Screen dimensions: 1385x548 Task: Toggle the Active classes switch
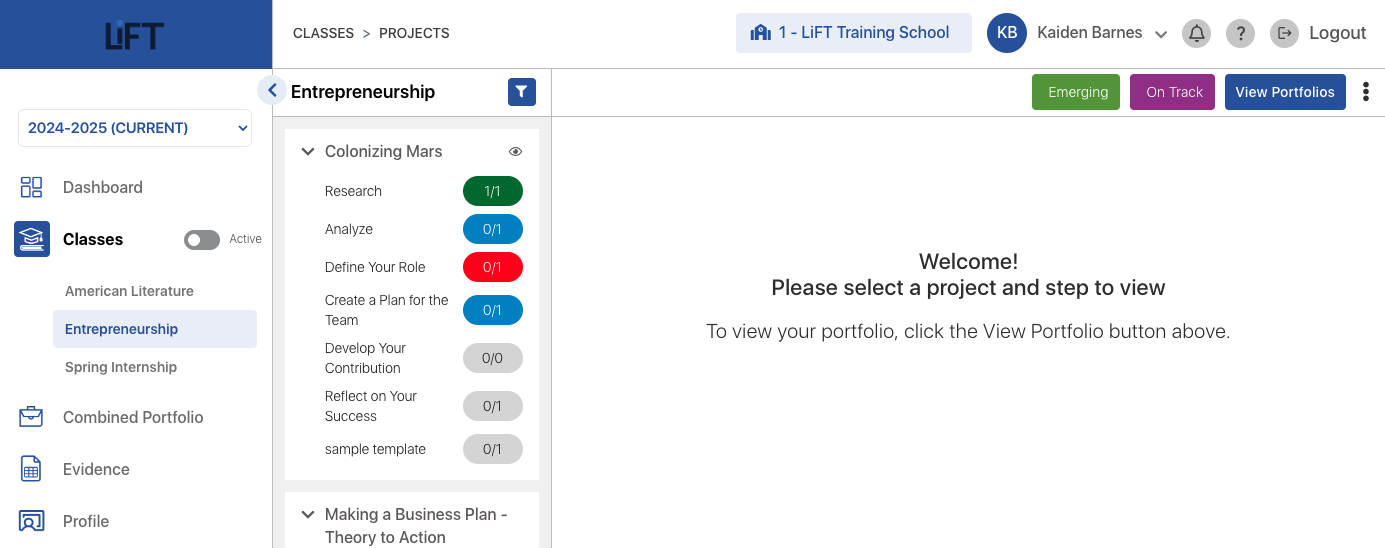[x=201, y=240]
